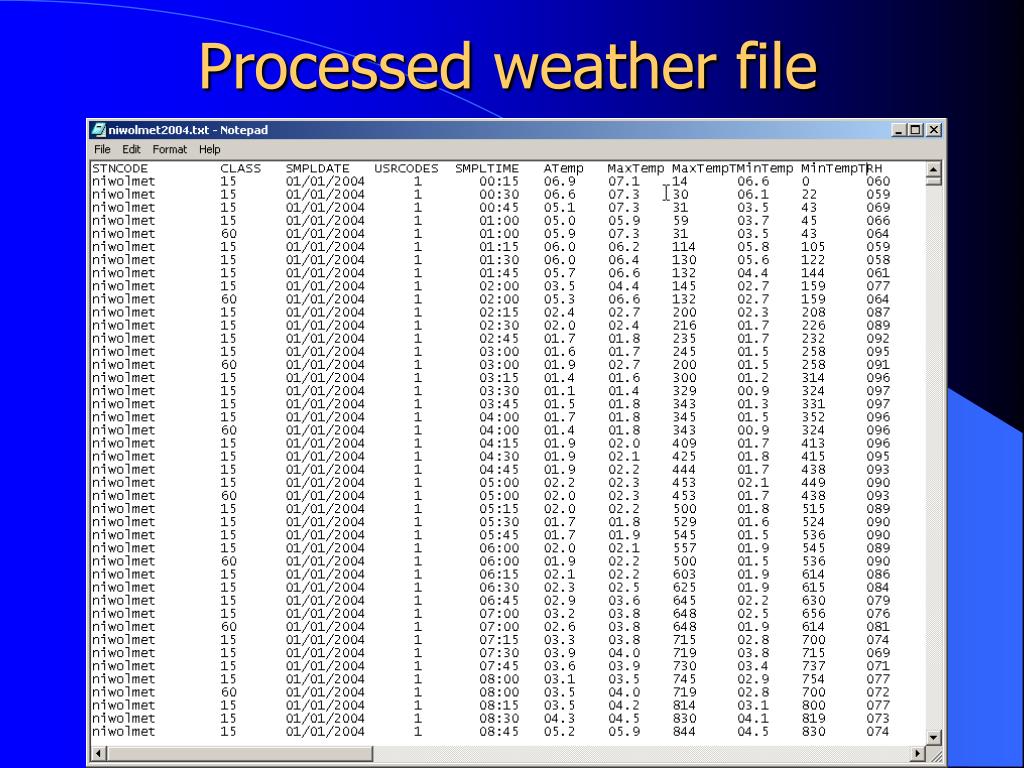
Task: Click the time value 06:45
Action: pyautogui.click(x=499, y=601)
